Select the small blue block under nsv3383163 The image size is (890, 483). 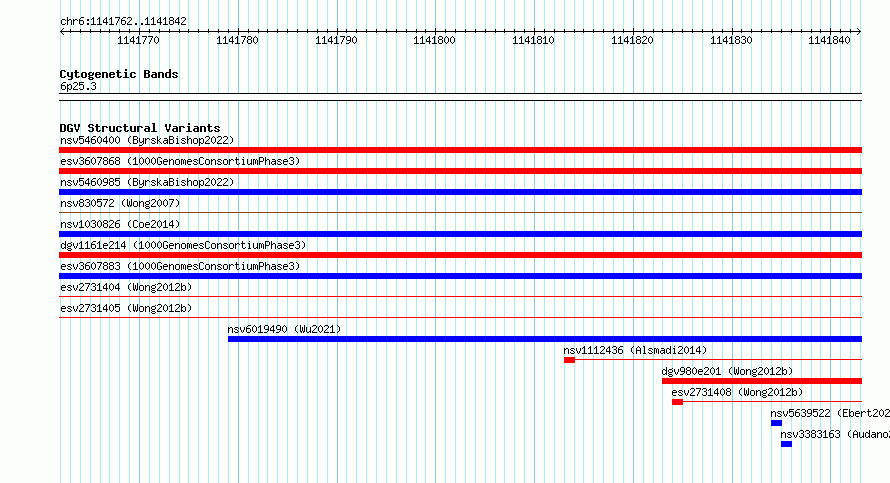click(786, 444)
